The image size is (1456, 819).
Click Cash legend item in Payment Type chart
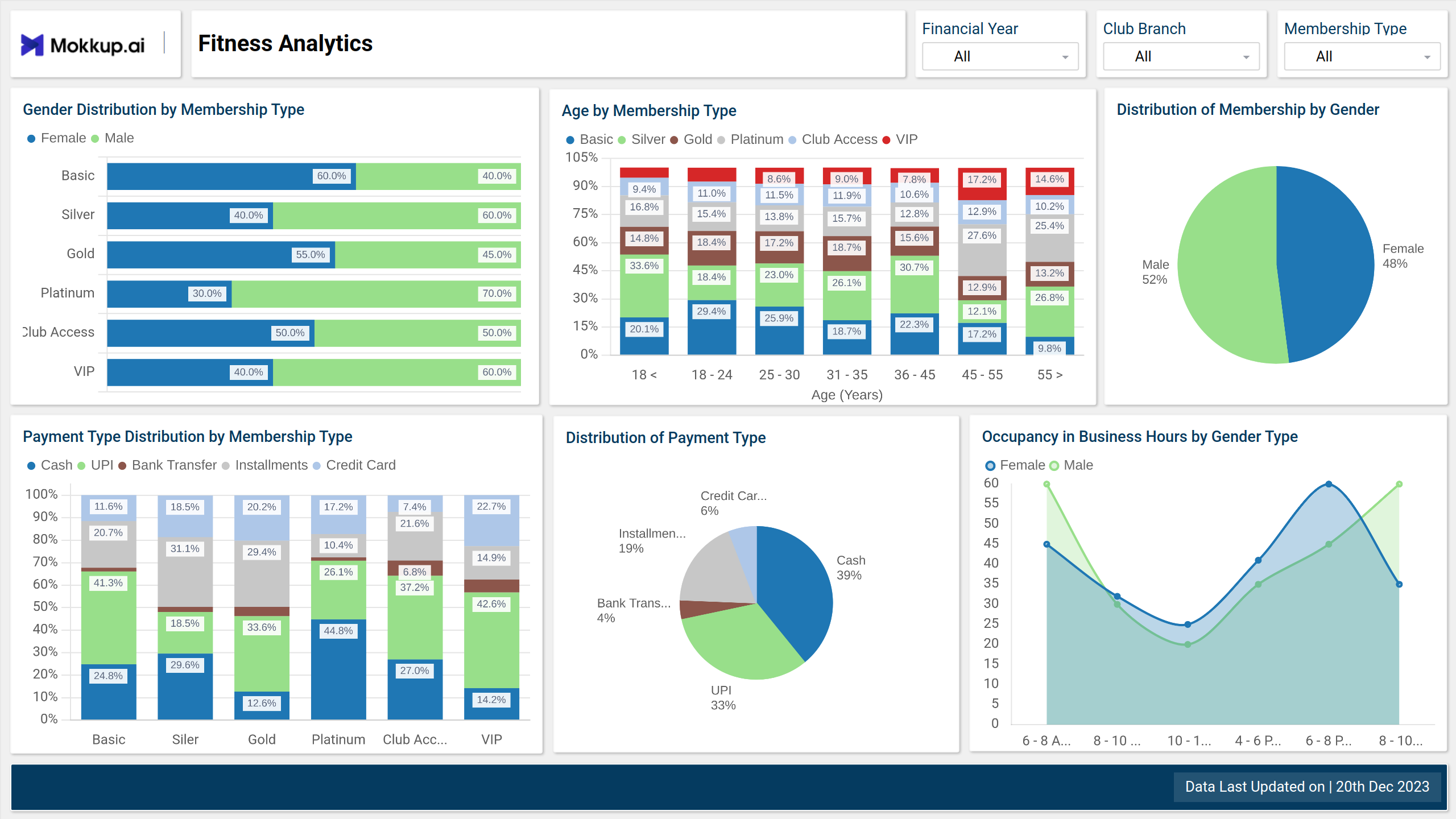pos(50,465)
